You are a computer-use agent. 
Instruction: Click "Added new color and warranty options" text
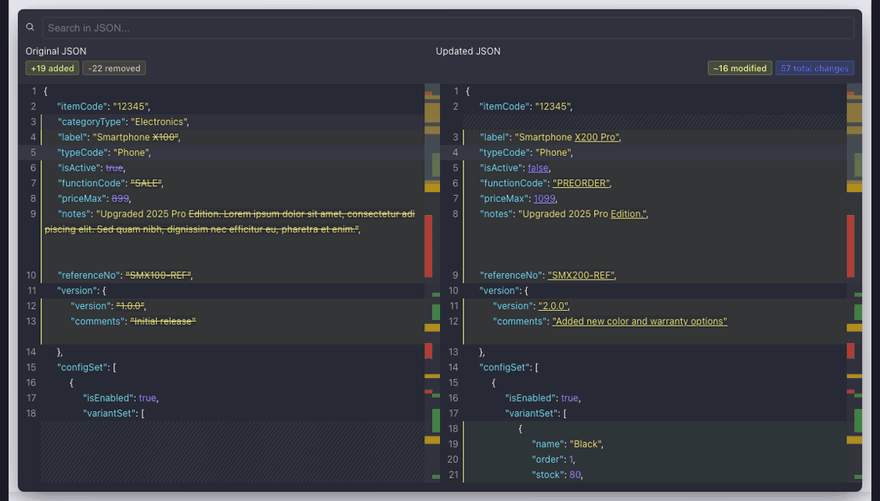click(640, 321)
